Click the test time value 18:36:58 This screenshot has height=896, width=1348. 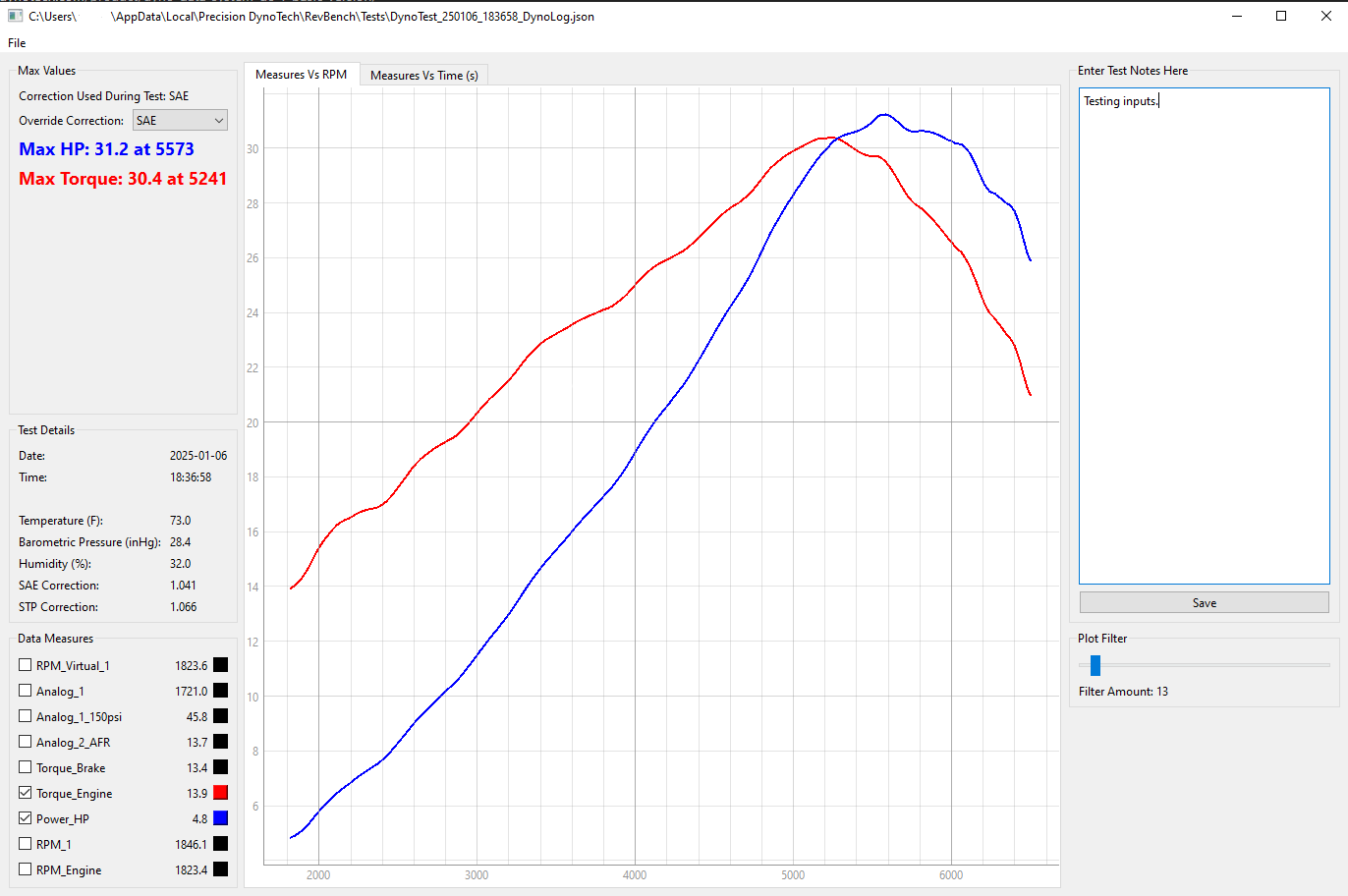pyautogui.click(x=191, y=477)
